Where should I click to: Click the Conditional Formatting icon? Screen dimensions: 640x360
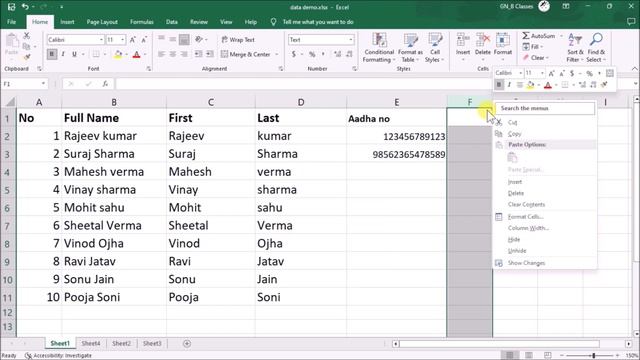(x=379, y=48)
